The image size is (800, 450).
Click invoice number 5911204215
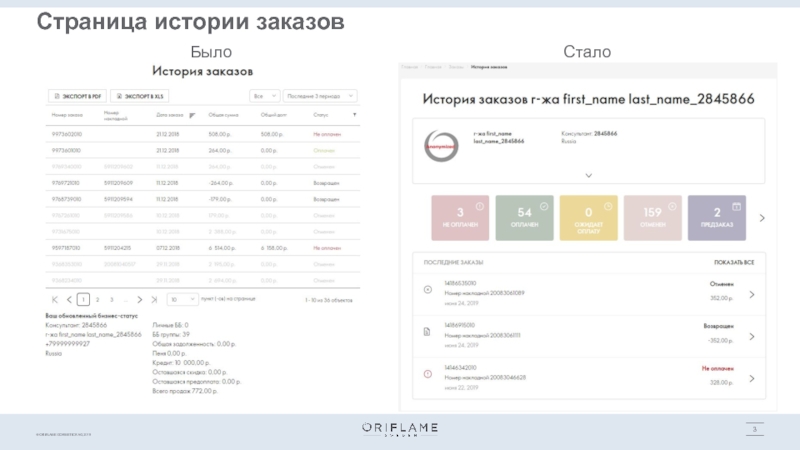(x=117, y=248)
